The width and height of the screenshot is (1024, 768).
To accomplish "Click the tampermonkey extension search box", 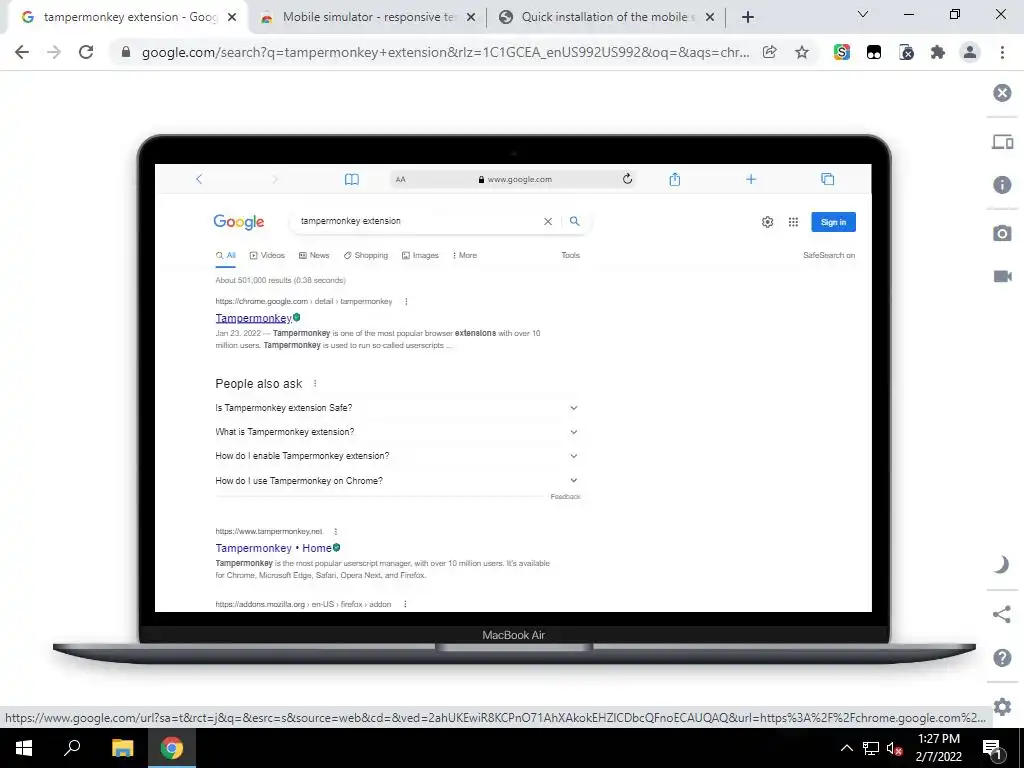I will (418, 221).
